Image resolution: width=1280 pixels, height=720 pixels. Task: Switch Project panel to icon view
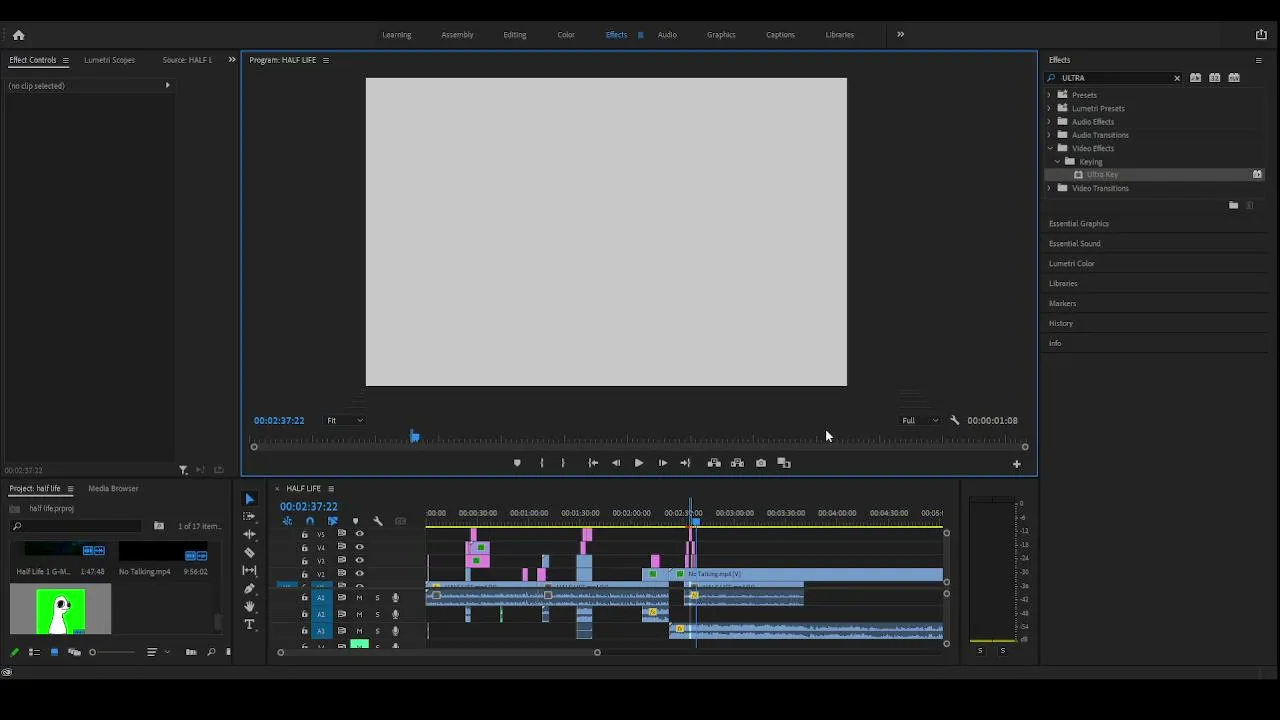click(x=54, y=652)
